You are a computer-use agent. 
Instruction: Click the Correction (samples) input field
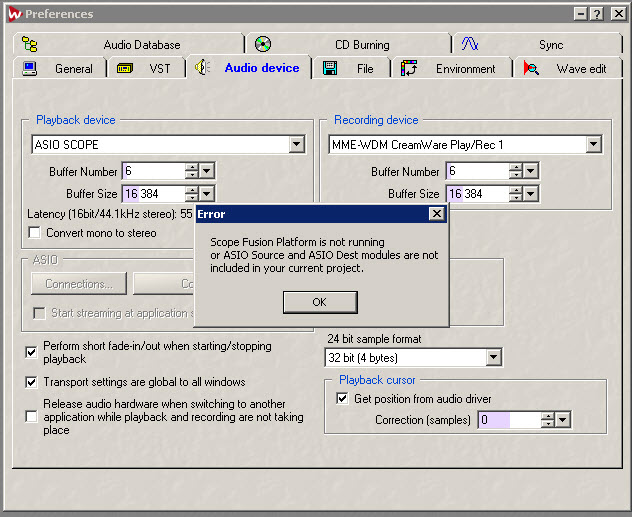[508, 420]
